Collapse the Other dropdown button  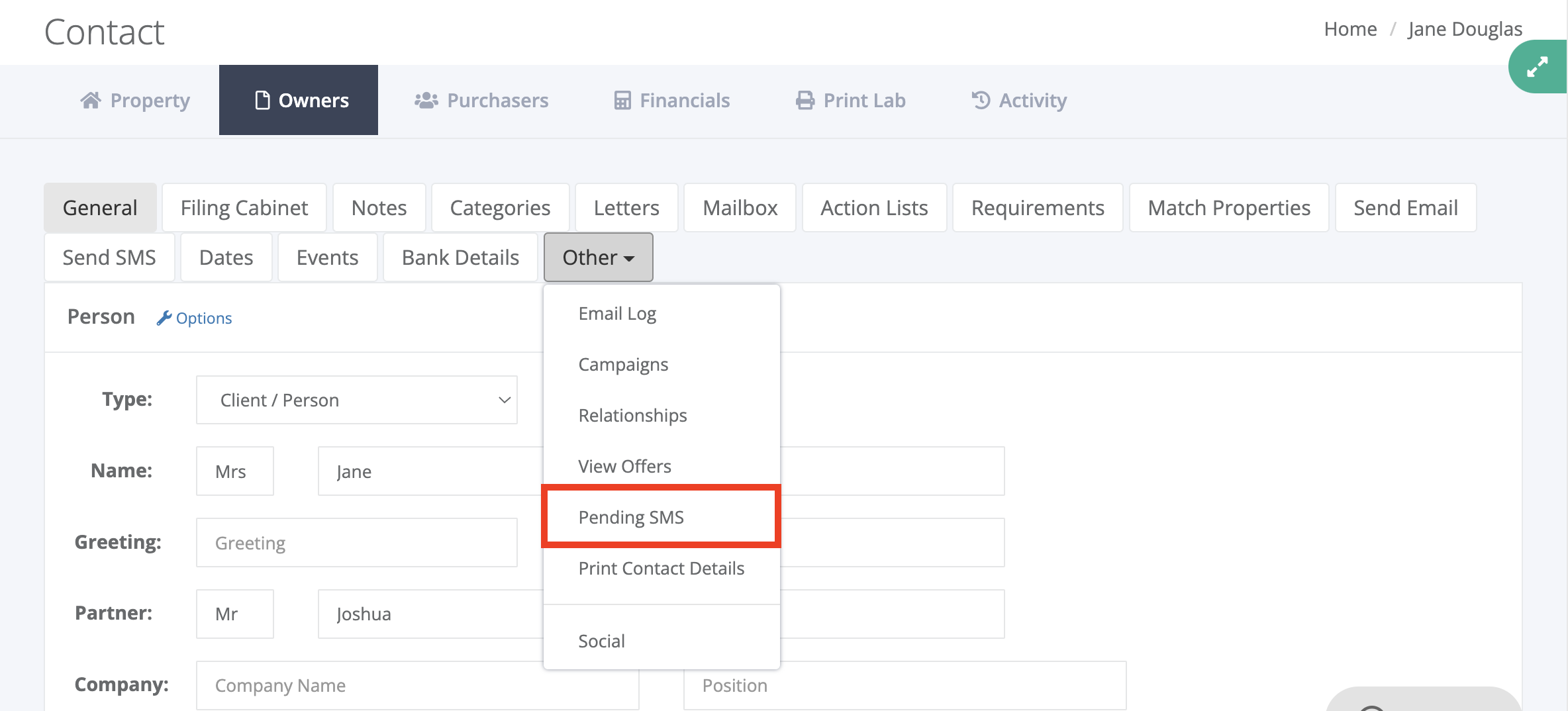598,258
